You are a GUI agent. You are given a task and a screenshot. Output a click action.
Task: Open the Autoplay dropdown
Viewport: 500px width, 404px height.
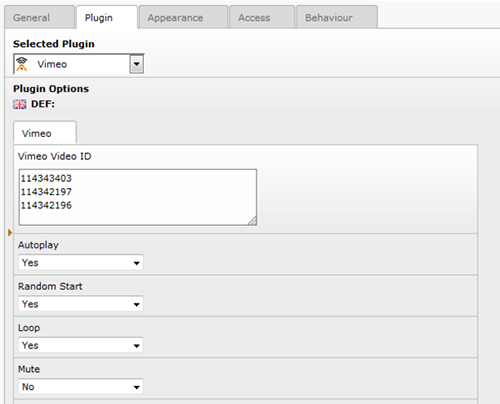[81, 263]
